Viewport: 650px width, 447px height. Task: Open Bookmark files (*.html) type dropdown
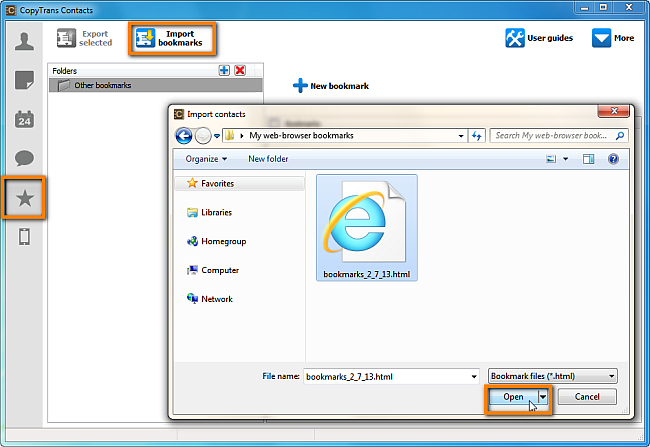(553, 376)
